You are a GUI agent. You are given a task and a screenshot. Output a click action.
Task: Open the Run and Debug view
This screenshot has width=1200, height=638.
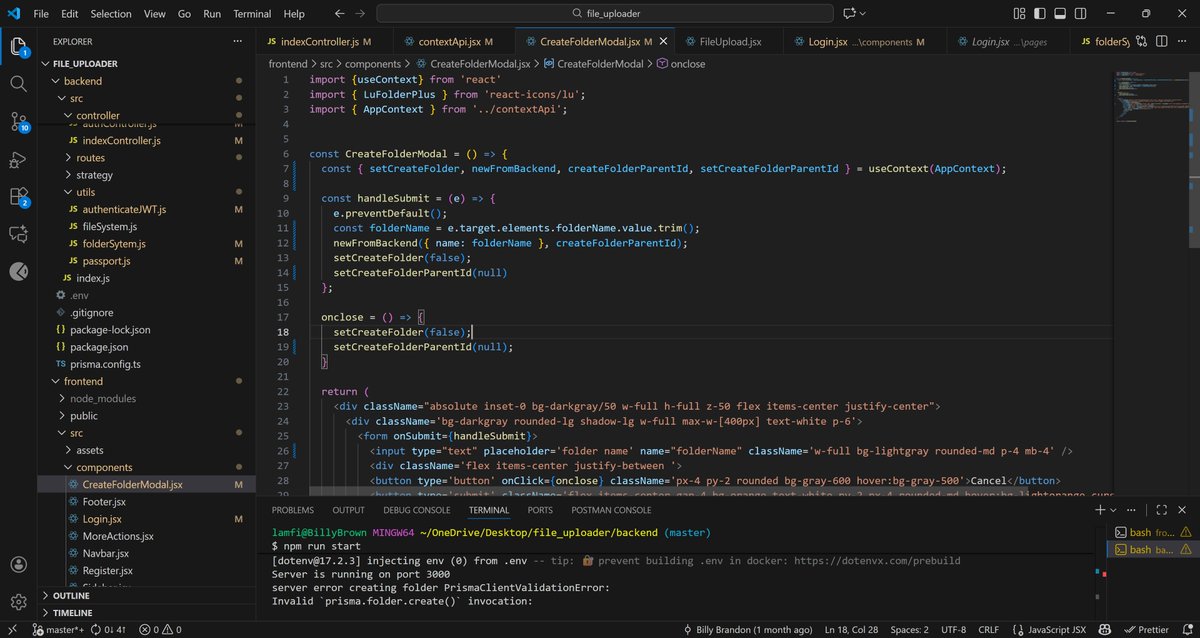tap(18, 159)
